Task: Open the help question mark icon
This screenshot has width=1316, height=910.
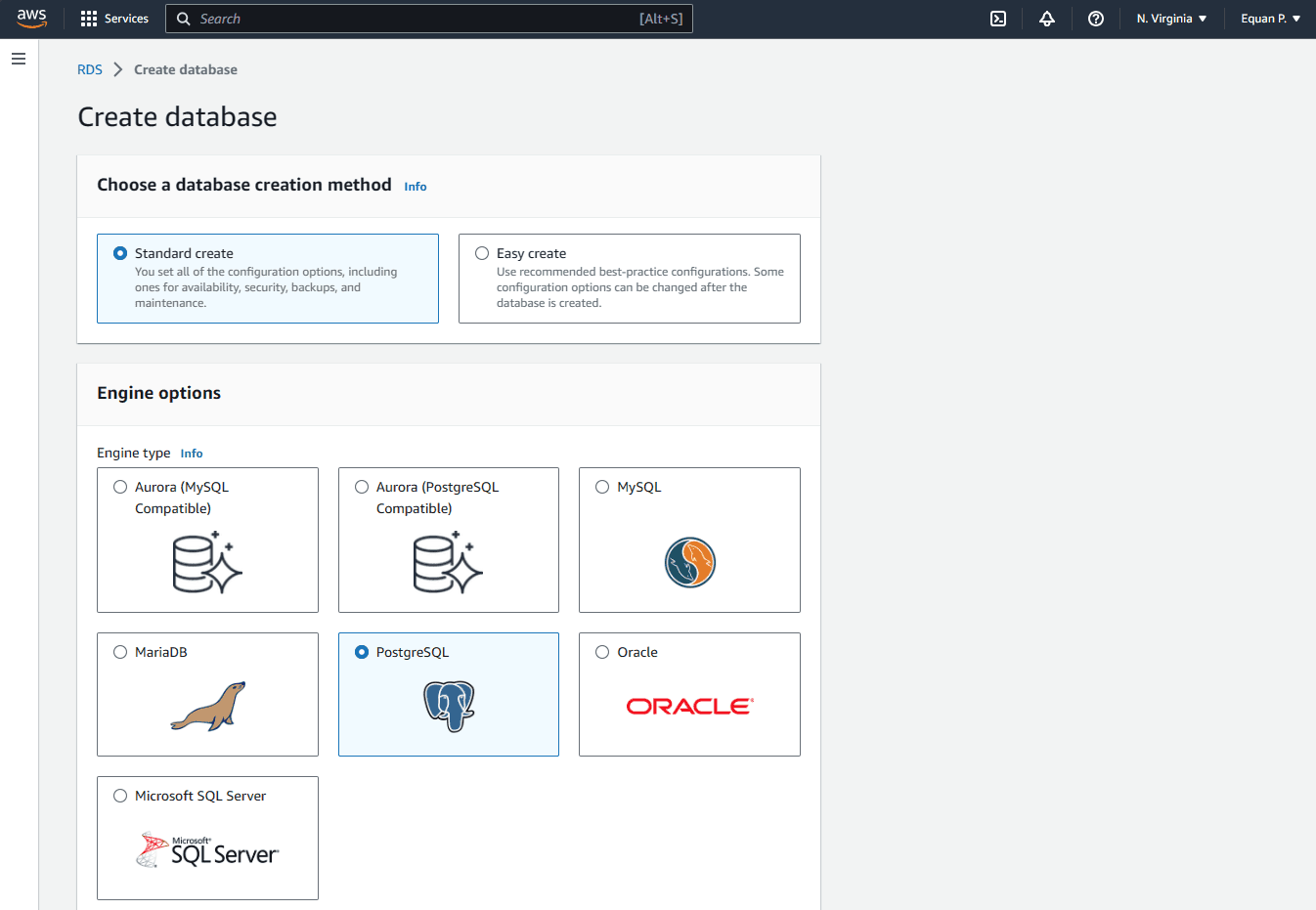Action: coord(1096,19)
